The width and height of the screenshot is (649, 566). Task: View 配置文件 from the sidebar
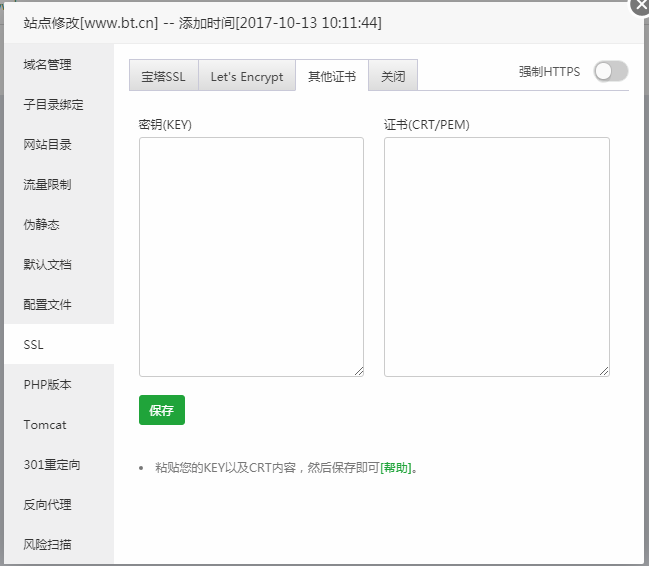[48, 305]
